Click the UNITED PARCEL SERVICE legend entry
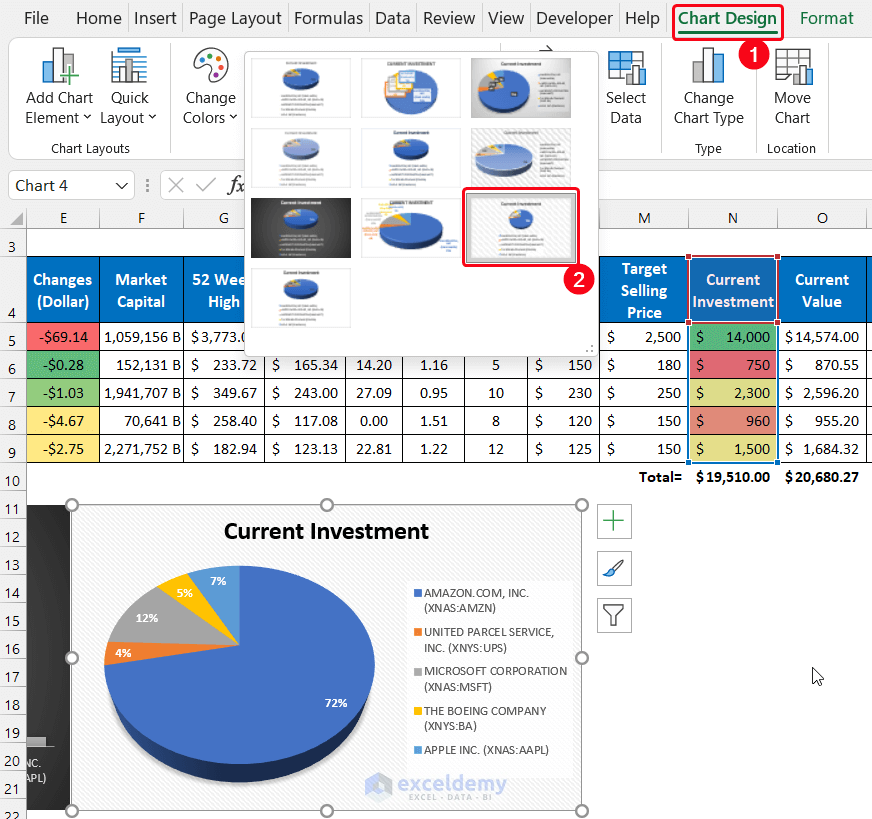Screen dimensions: 872x819 click(484, 640)
